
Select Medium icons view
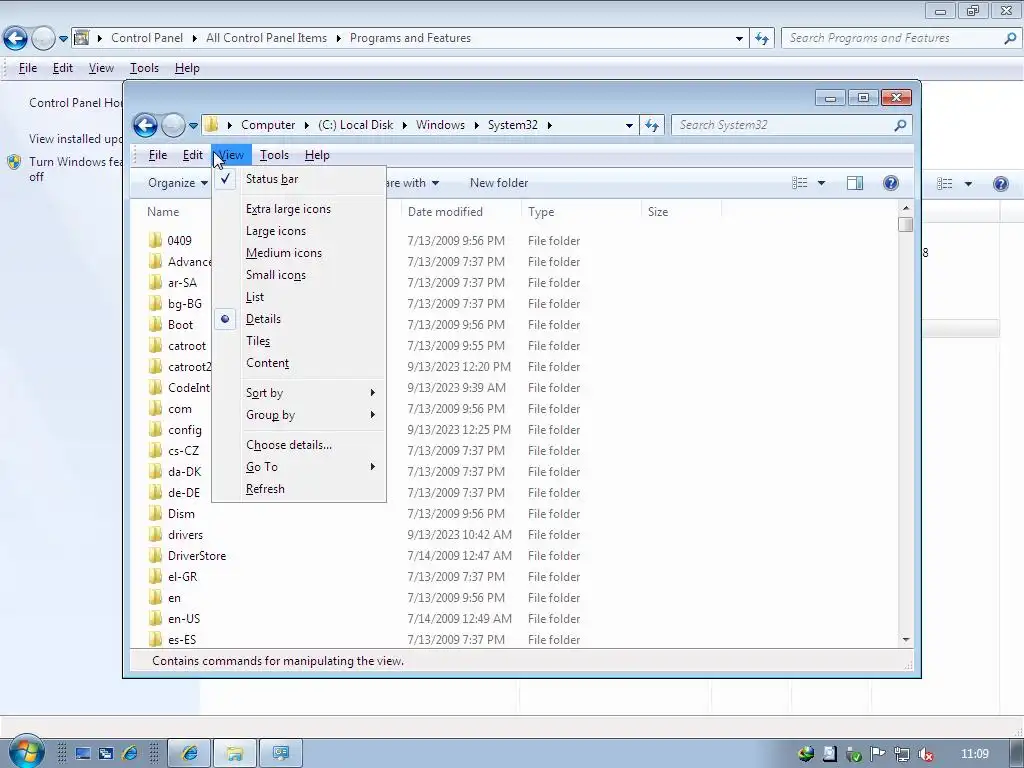(x=299, y=253)
